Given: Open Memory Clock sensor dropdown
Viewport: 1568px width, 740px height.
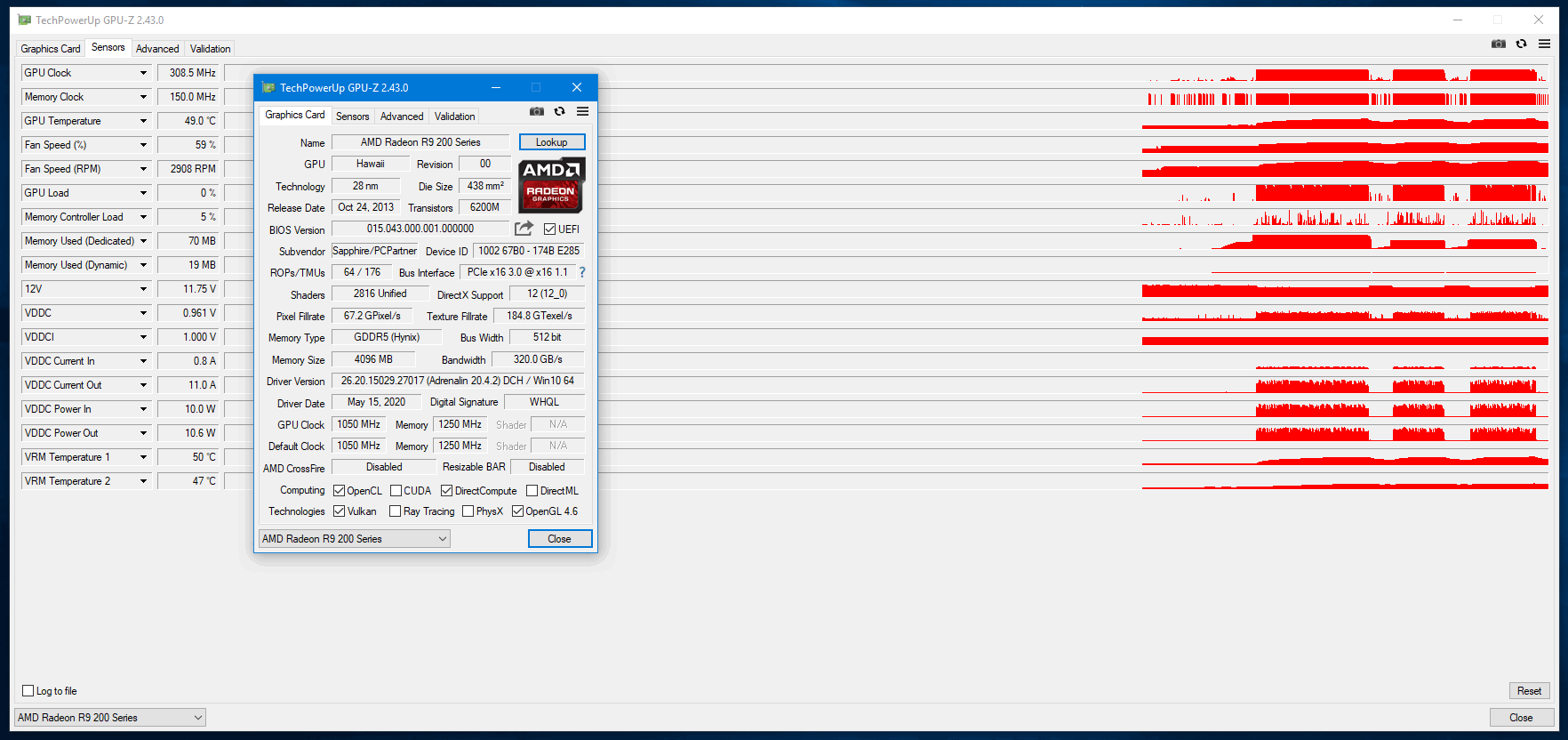Looking at the screenshot, I should click(143, 97).
